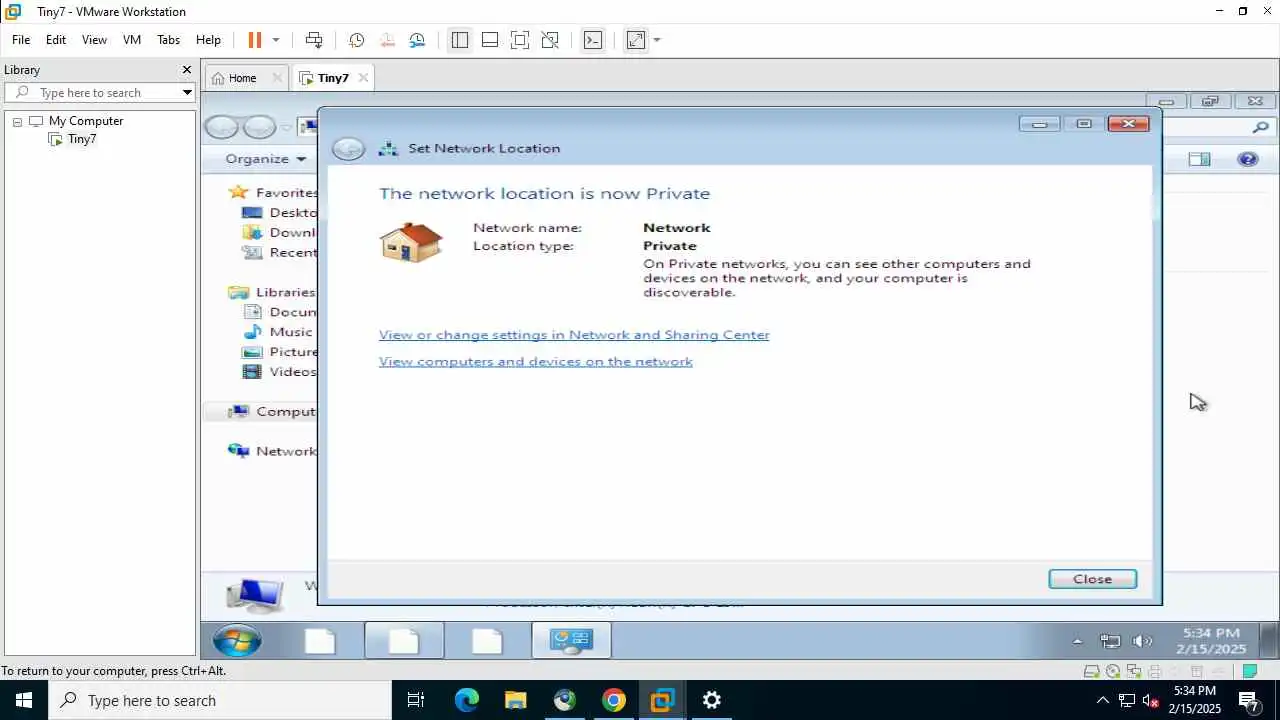
Task: Select Network in Explorer navigation pane
Action: [273, 451]
